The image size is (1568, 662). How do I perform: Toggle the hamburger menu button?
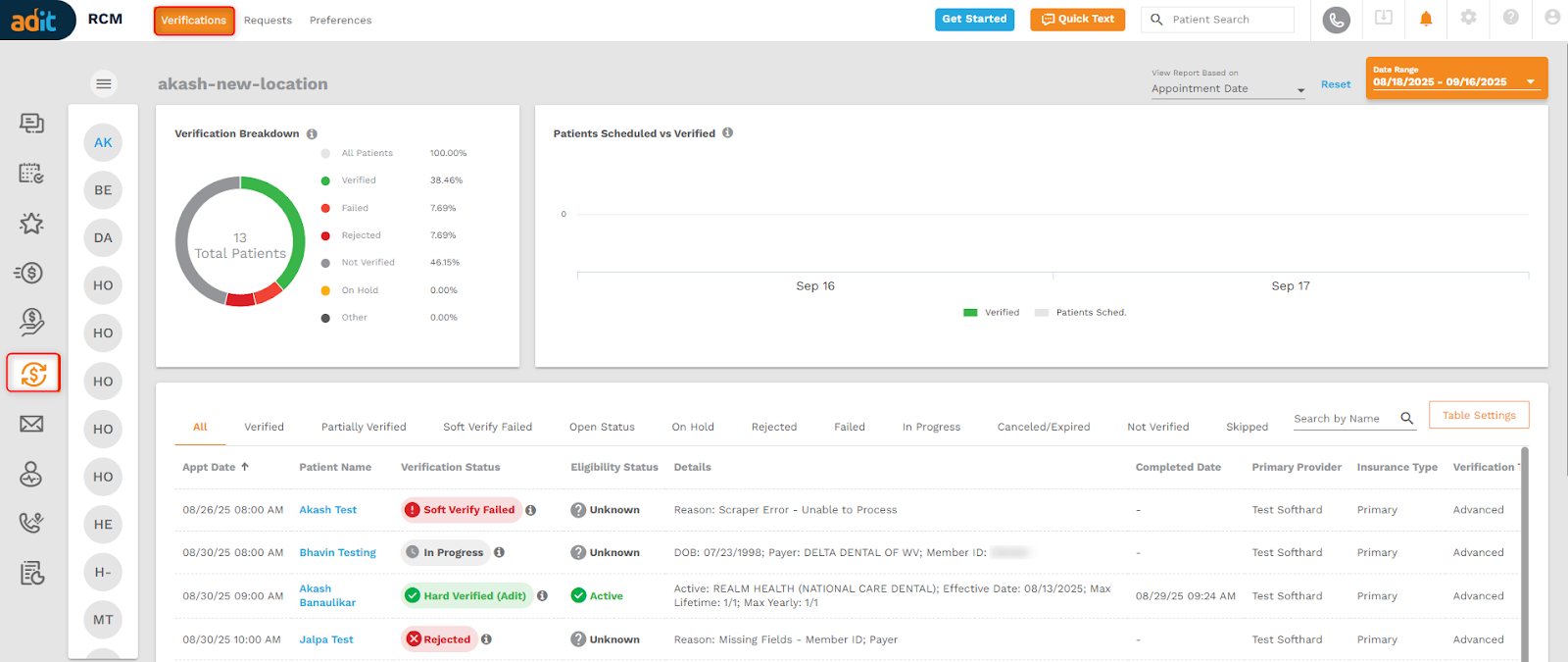(x=103, y=84)
